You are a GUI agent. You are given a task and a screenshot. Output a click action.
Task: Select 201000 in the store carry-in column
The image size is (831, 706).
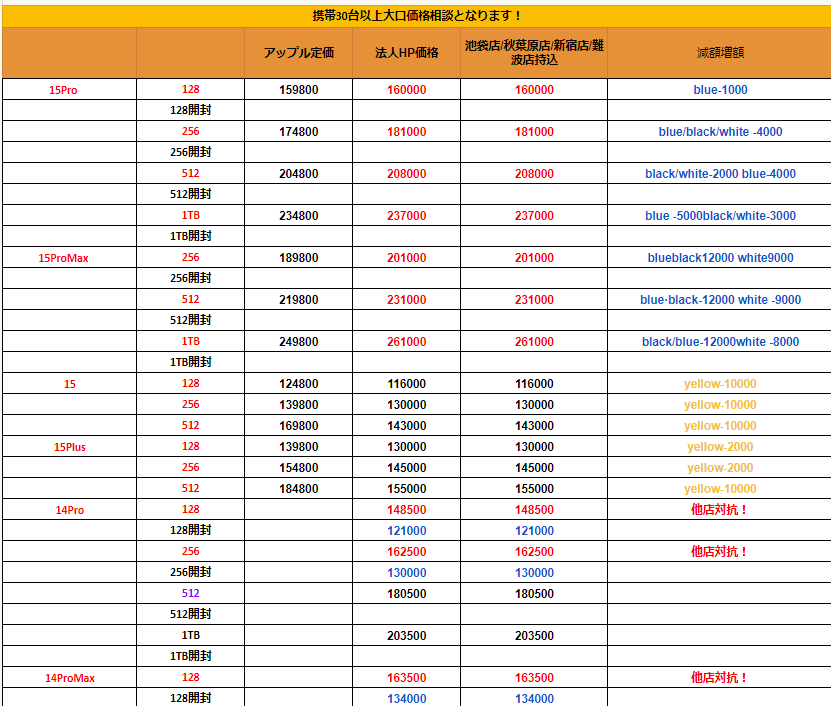(534, 258)
